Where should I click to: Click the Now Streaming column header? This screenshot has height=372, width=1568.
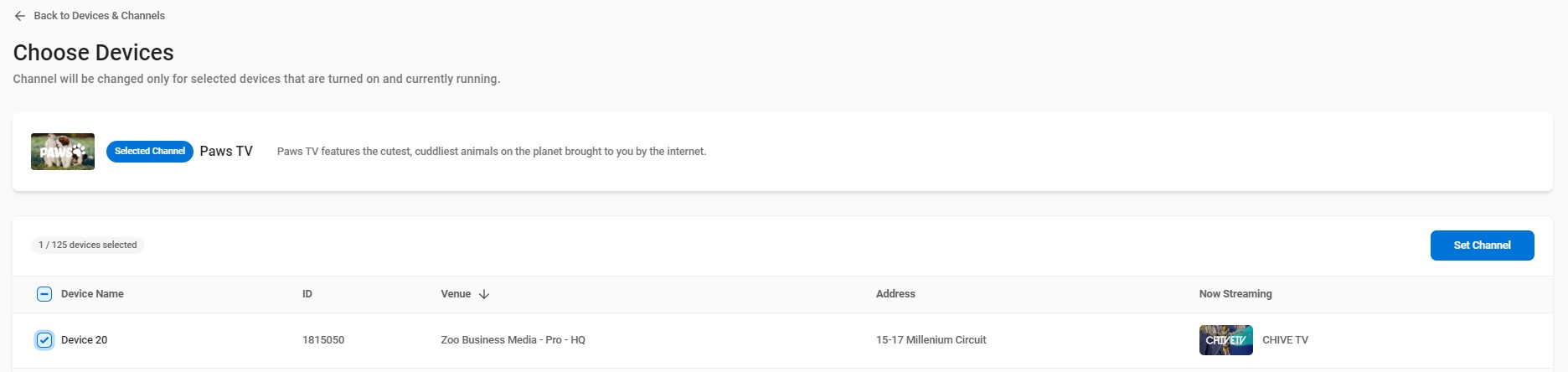click(x=1235, y=294)
